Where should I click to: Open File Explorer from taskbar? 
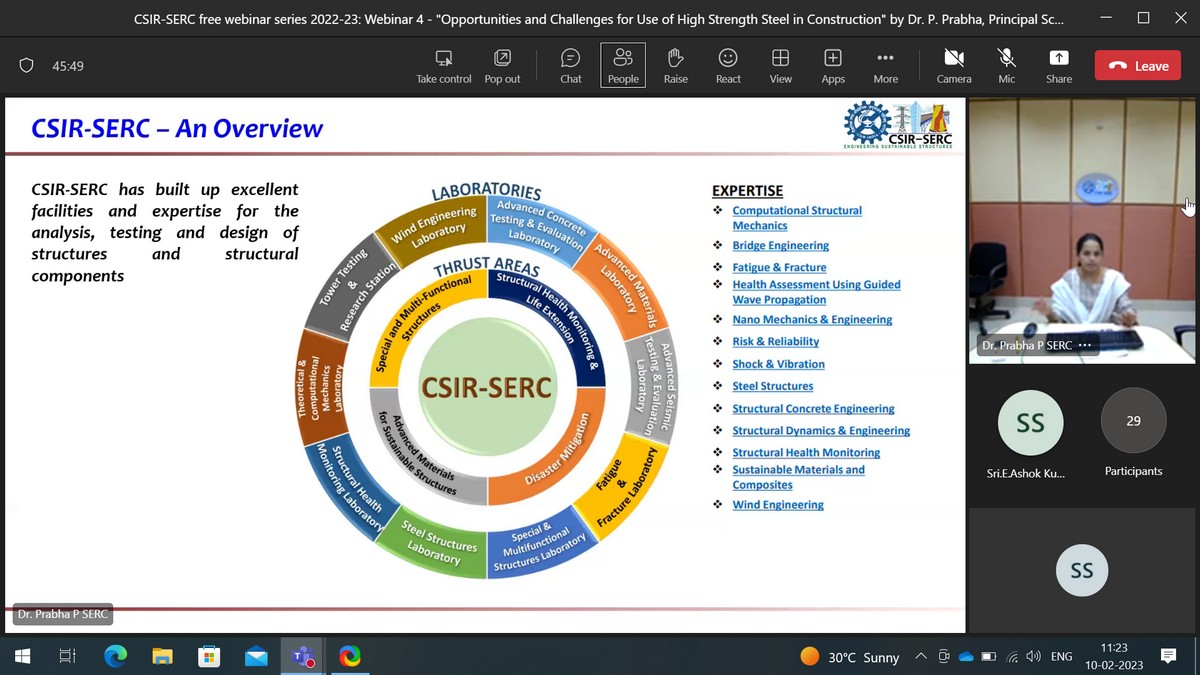pyautogui.click(x=162, y=656)
